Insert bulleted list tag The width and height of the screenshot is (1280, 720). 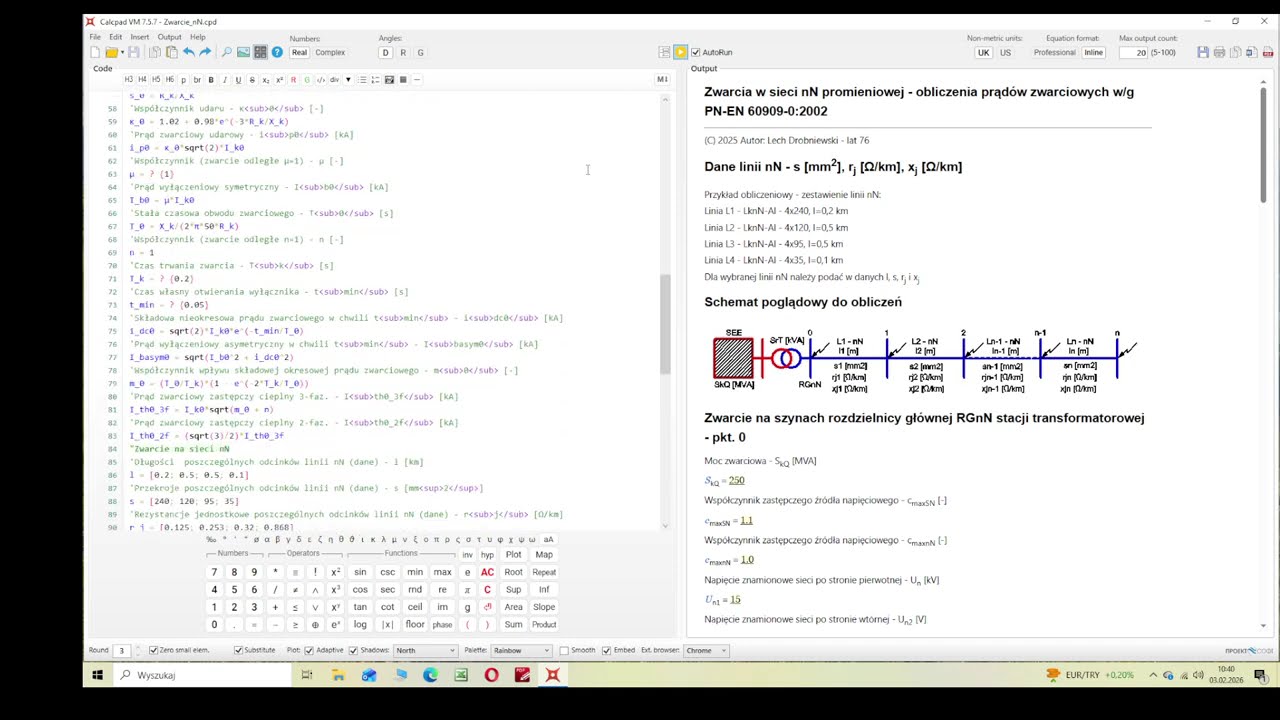pos(362,80)
